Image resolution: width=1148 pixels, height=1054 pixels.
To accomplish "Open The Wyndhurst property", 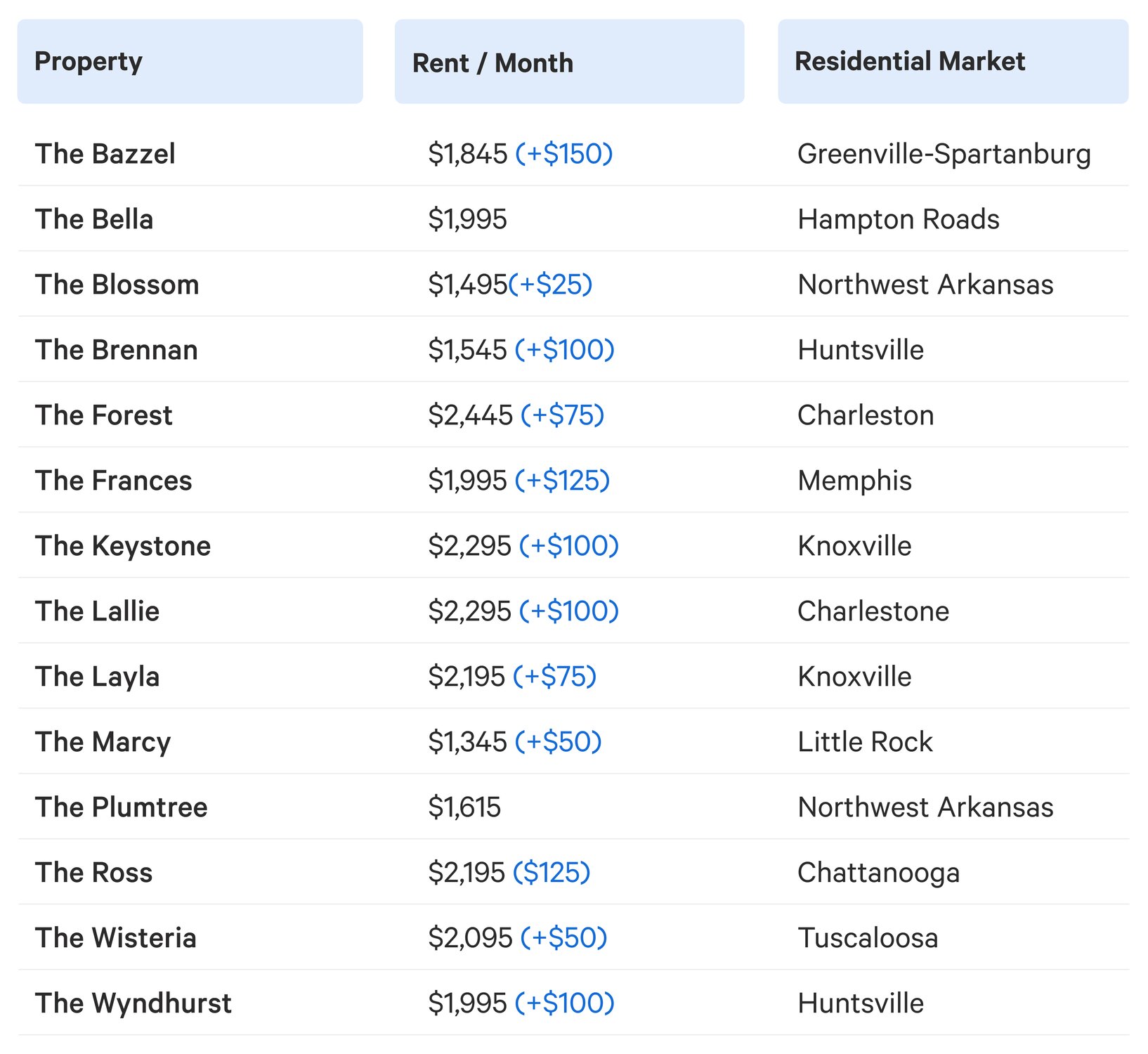I will pos(133,1003).
